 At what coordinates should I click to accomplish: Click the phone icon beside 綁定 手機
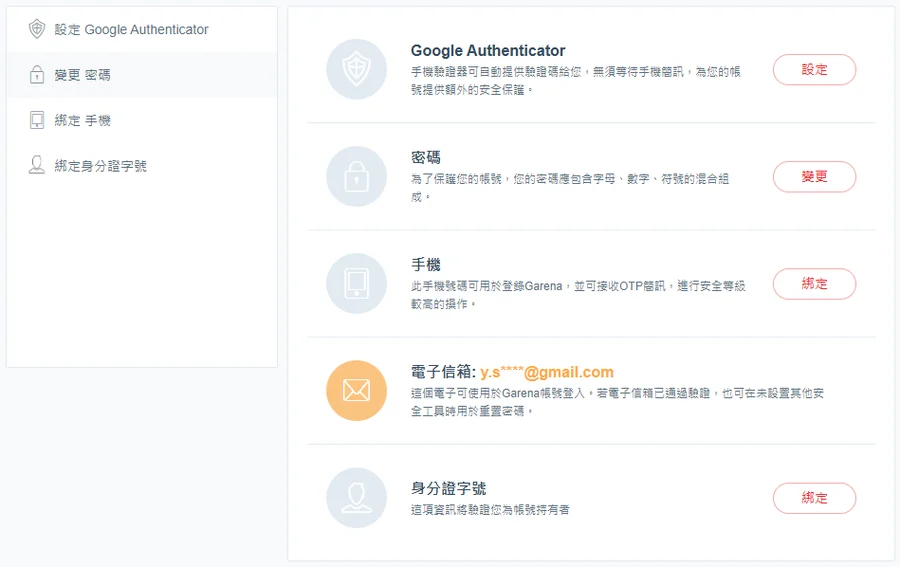click(x=37, y=121)
